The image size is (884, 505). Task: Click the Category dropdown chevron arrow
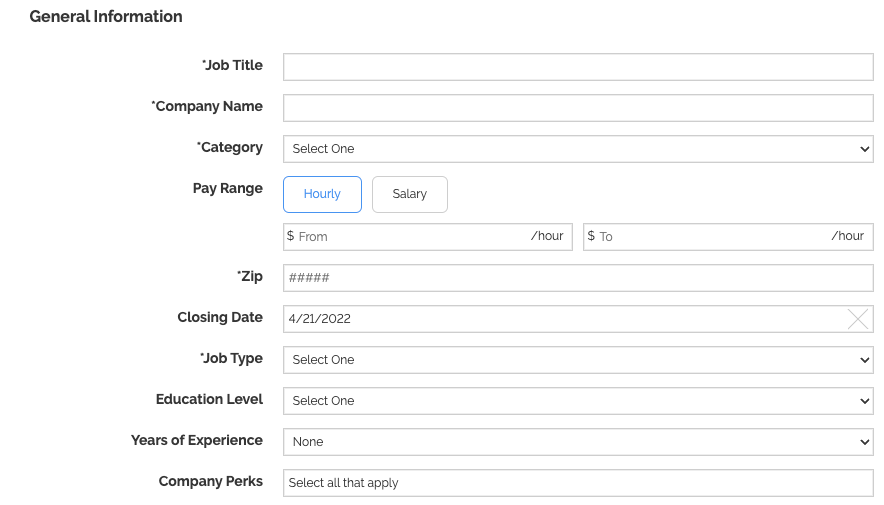pos(864,149)
